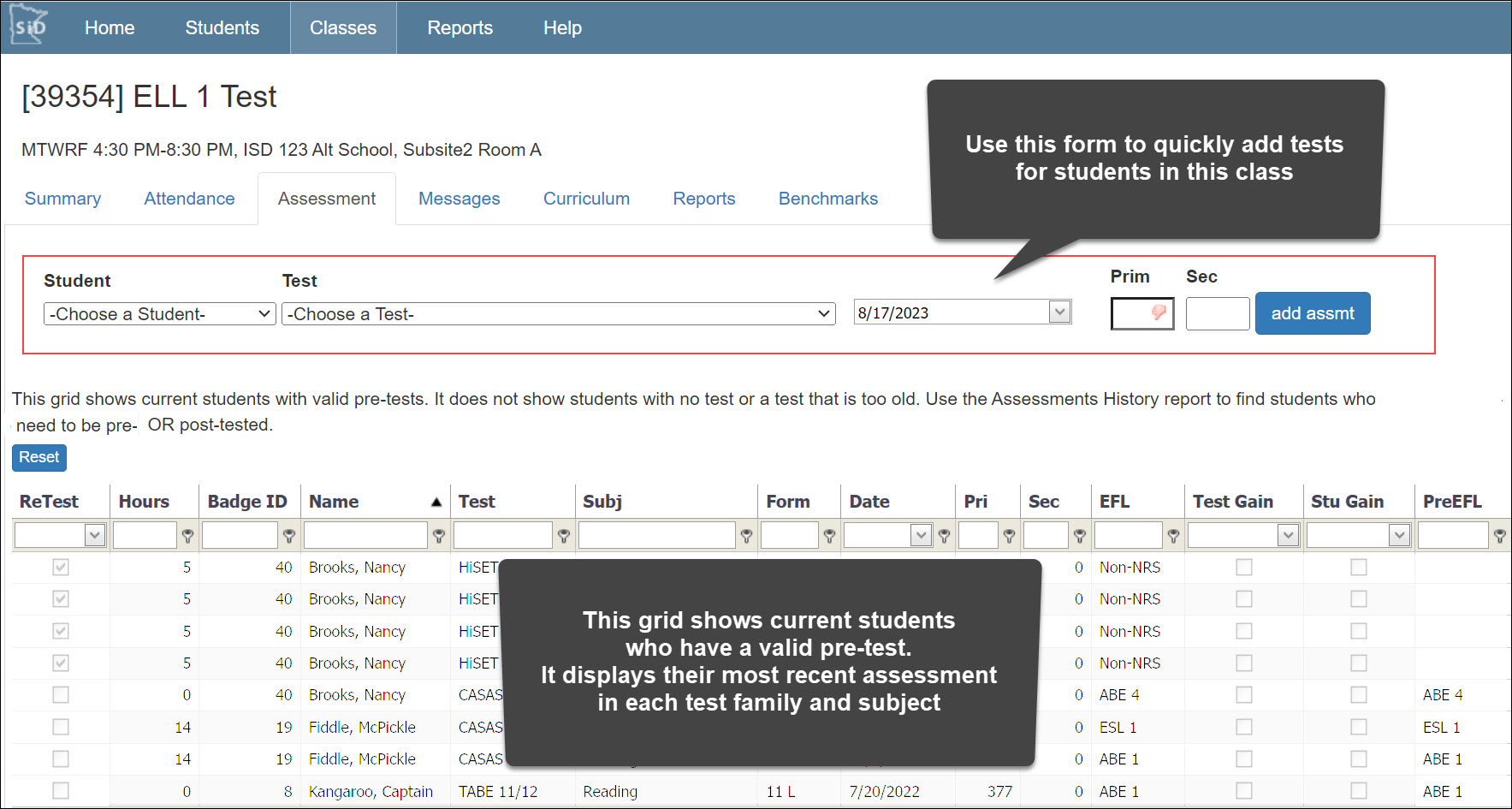
Task: Click the Form column filter icon
Action: pyautogui.click(x=830, y=535)
